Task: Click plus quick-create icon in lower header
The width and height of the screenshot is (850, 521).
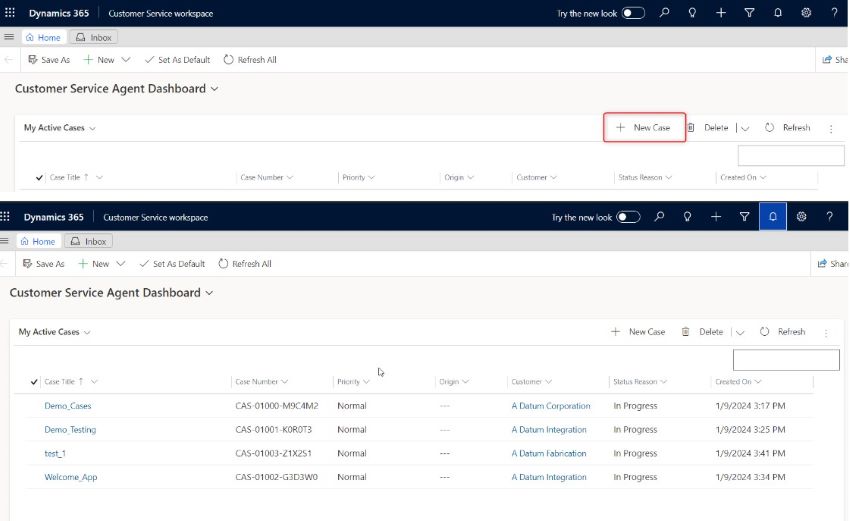Action: (x=716, y=217)
